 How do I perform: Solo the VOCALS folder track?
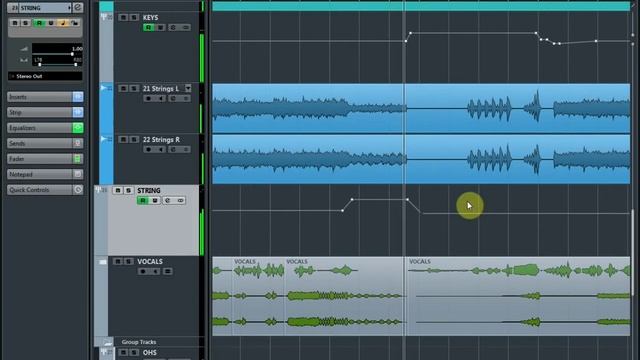point(129,261)
